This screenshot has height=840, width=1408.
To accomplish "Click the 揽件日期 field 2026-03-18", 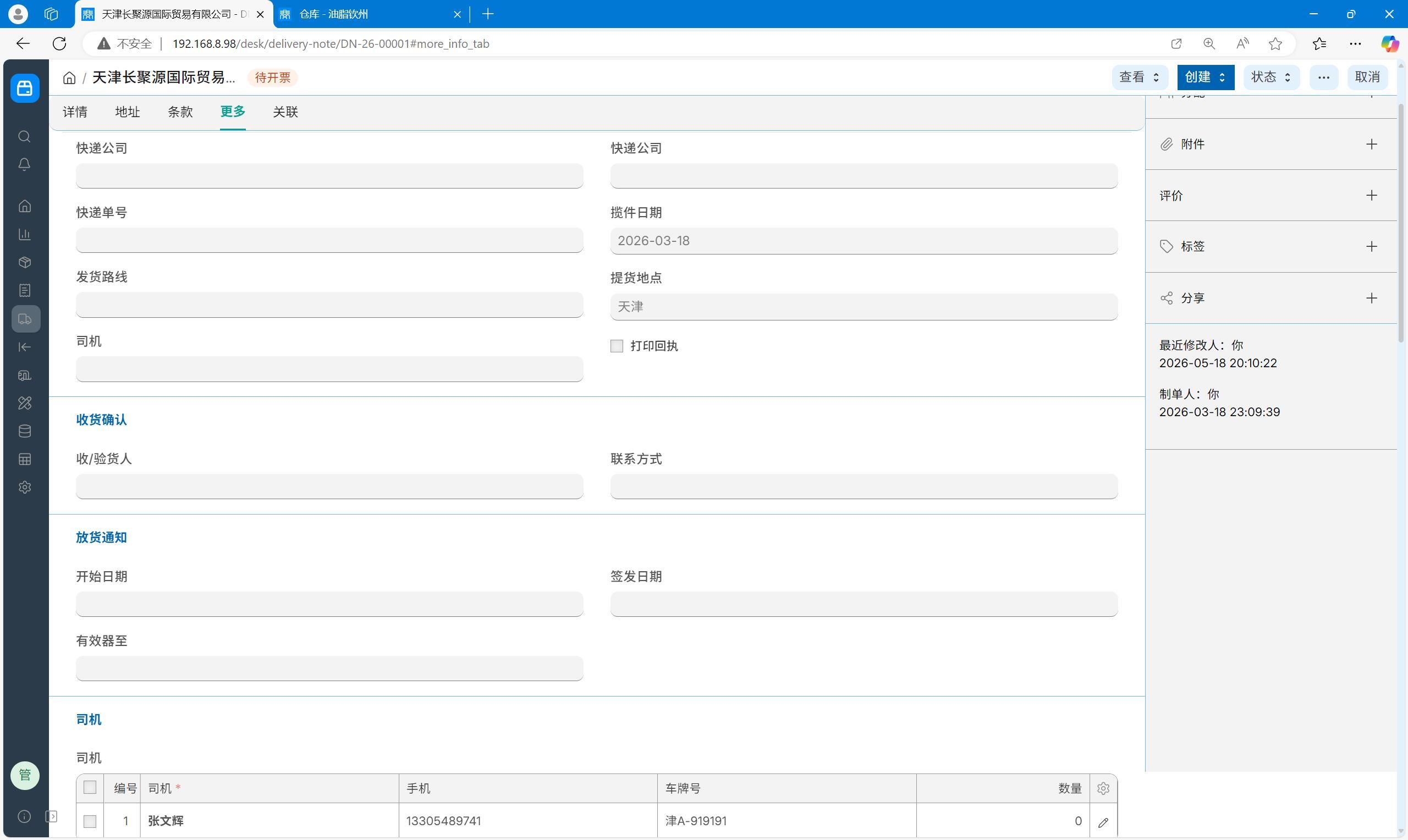I will coord(864,241).
